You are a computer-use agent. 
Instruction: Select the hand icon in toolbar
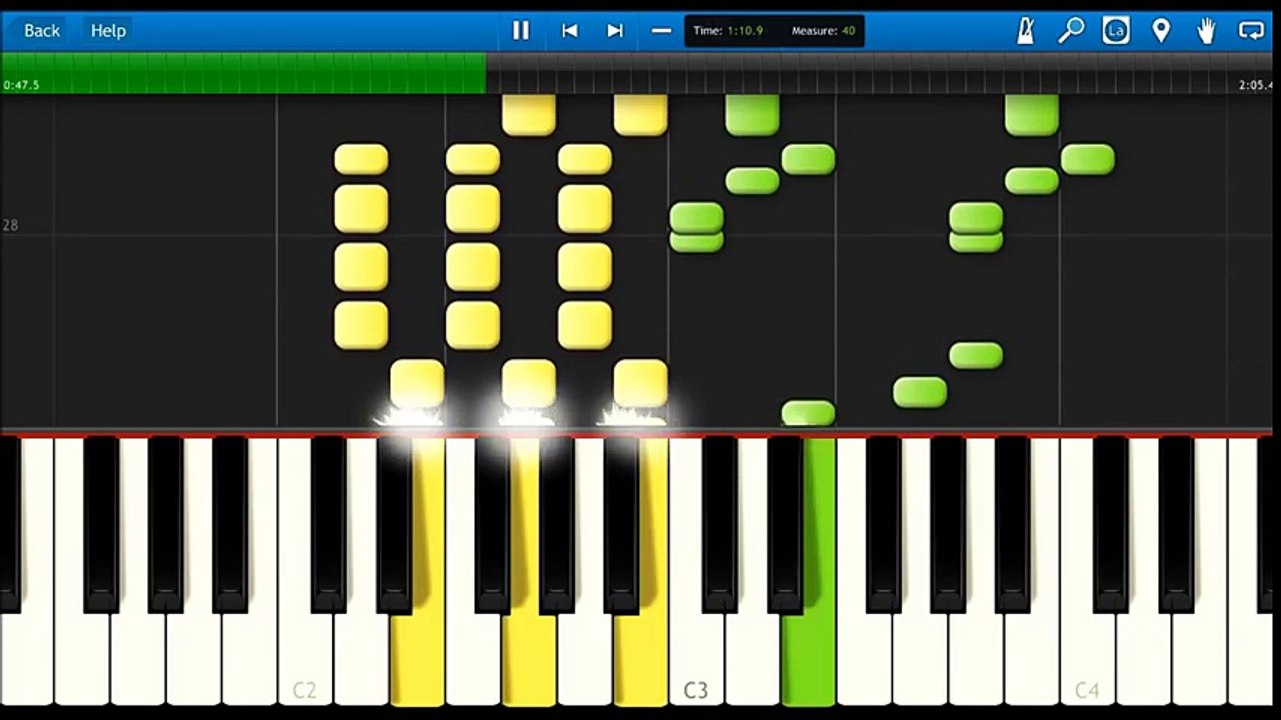(1207, 31)
